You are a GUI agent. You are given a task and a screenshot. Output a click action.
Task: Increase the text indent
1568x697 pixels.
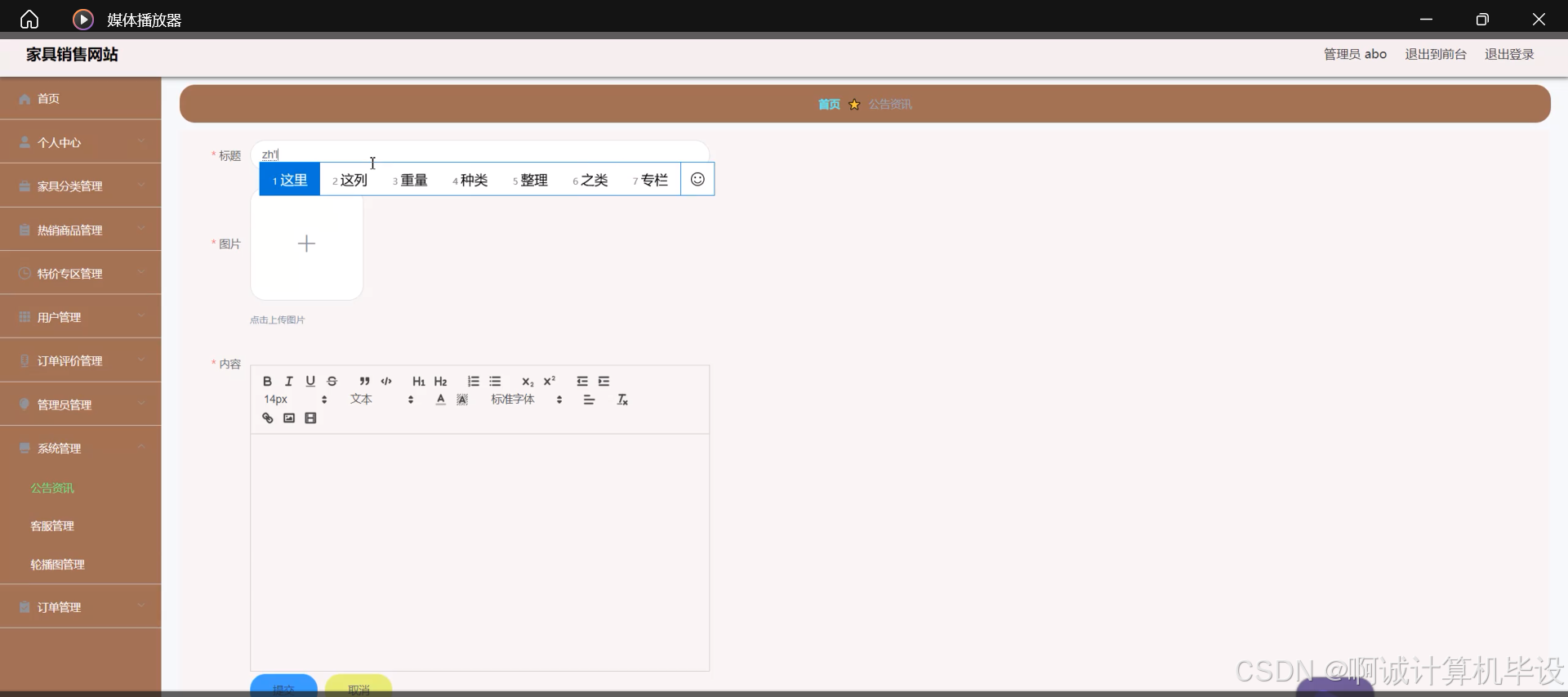(604, 382)
